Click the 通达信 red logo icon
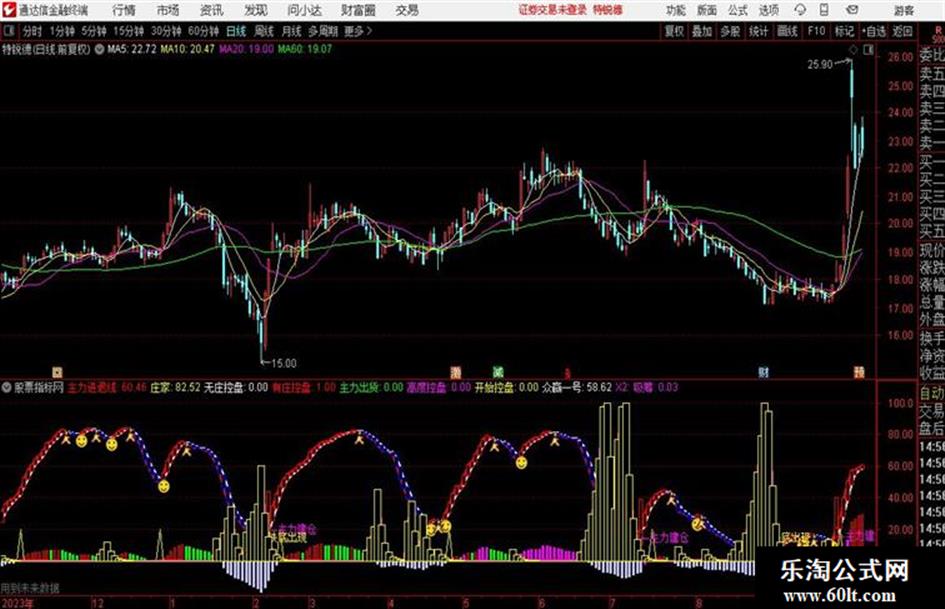 [x=8, y=10]
